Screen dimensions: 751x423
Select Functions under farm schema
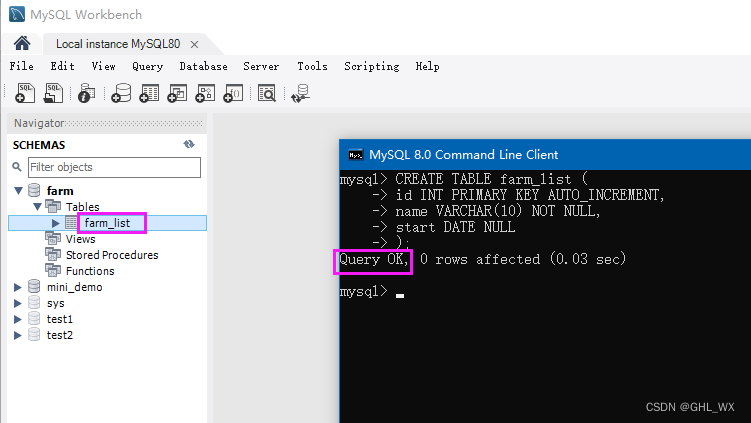[90, 271]
